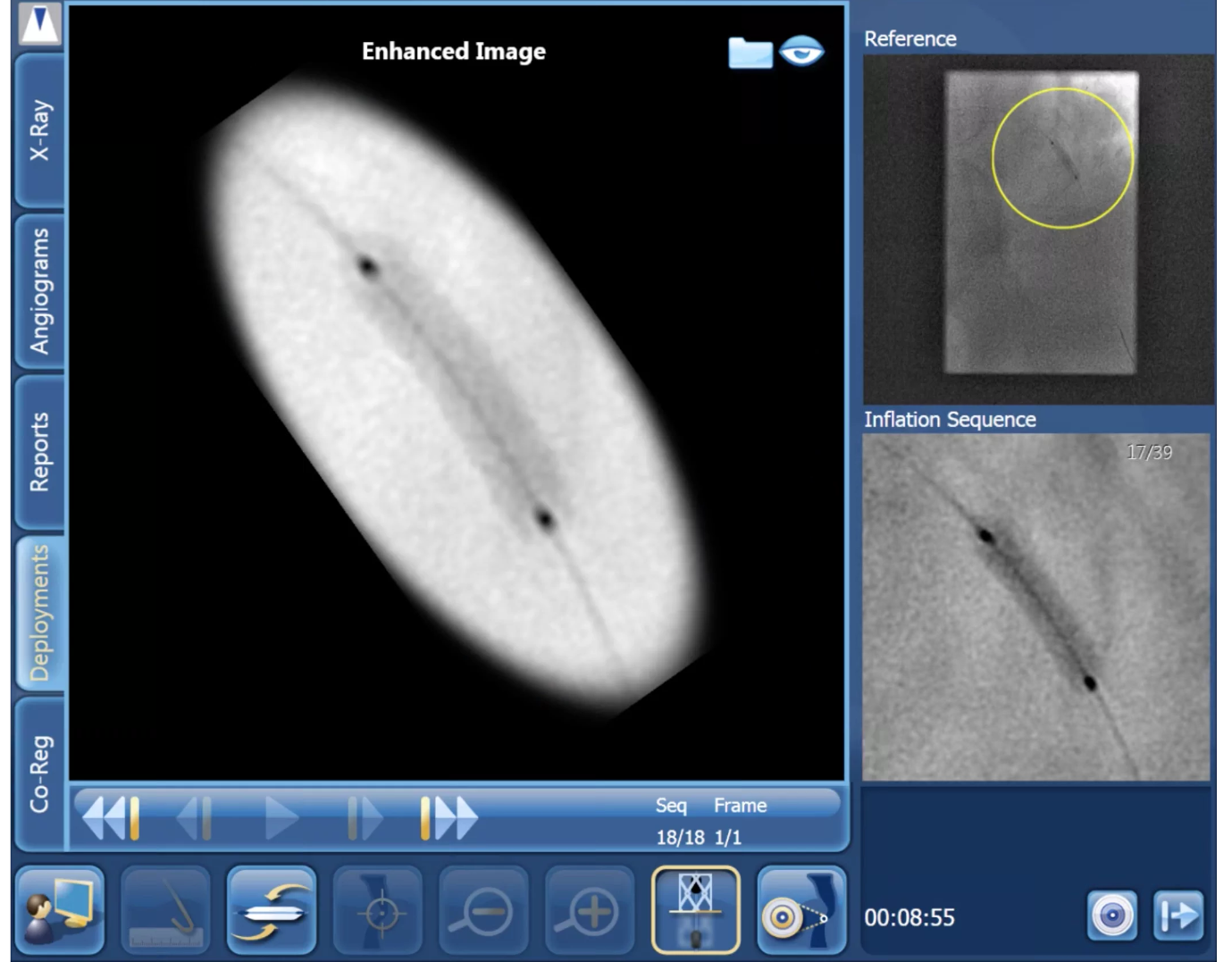Select the catheter measurement ruler tool

coord(166,910)
